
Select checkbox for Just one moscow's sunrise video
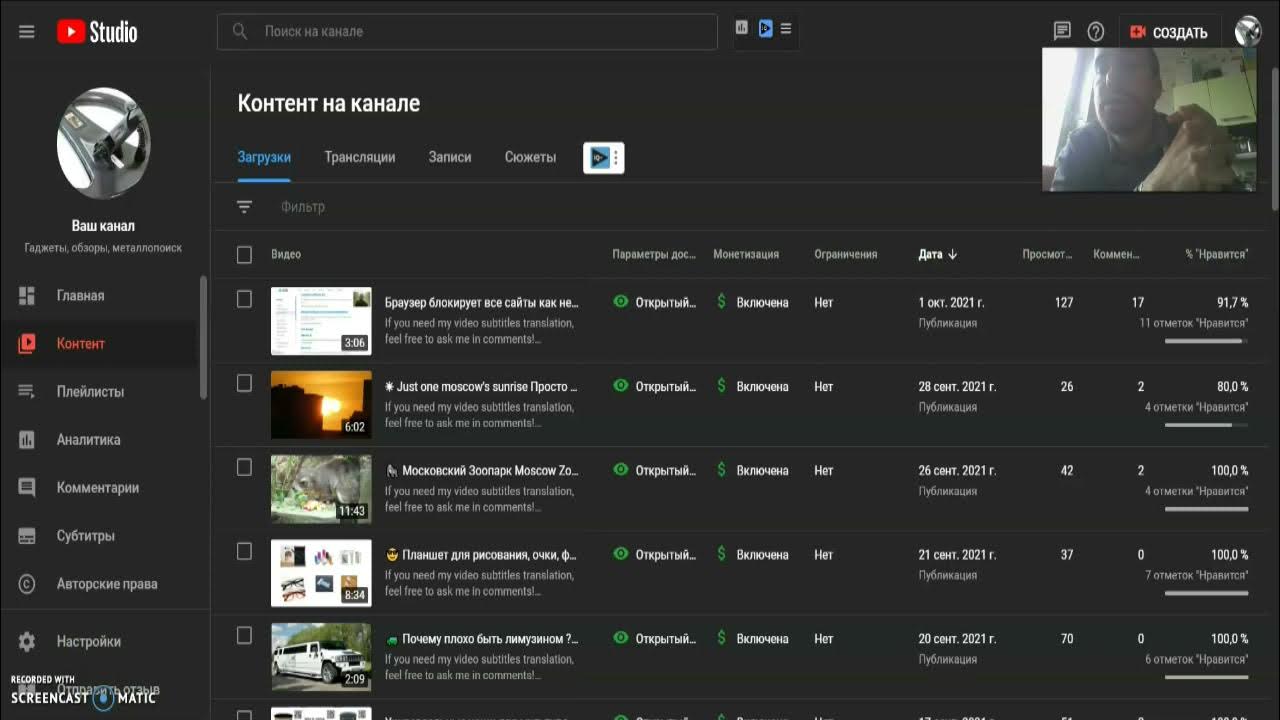pos(244,384)
